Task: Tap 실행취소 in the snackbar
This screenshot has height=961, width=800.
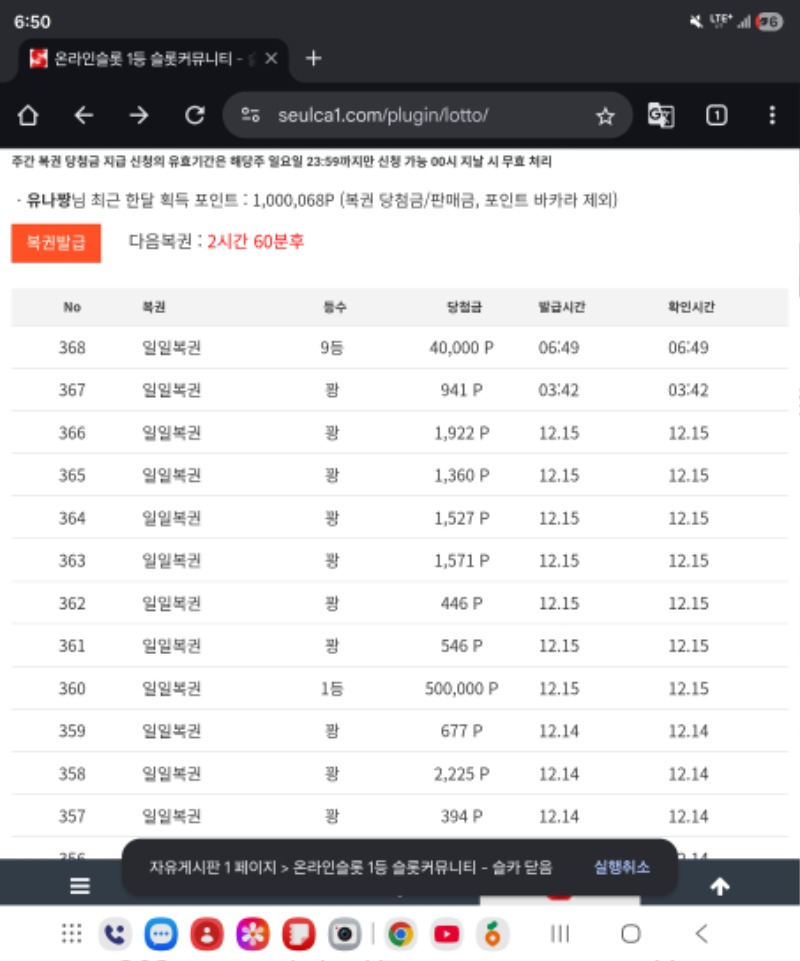Action: 621,867
